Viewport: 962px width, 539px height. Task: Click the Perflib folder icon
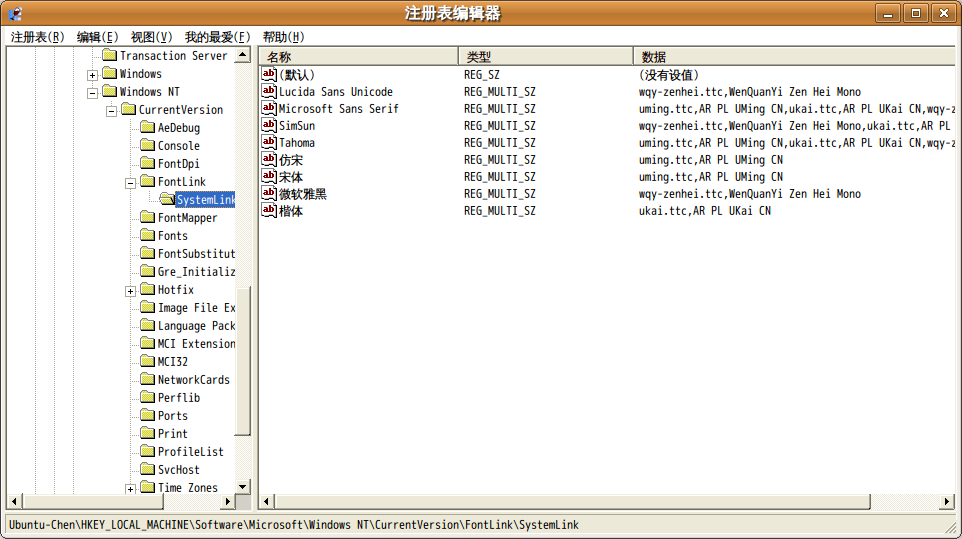[147, 397]
